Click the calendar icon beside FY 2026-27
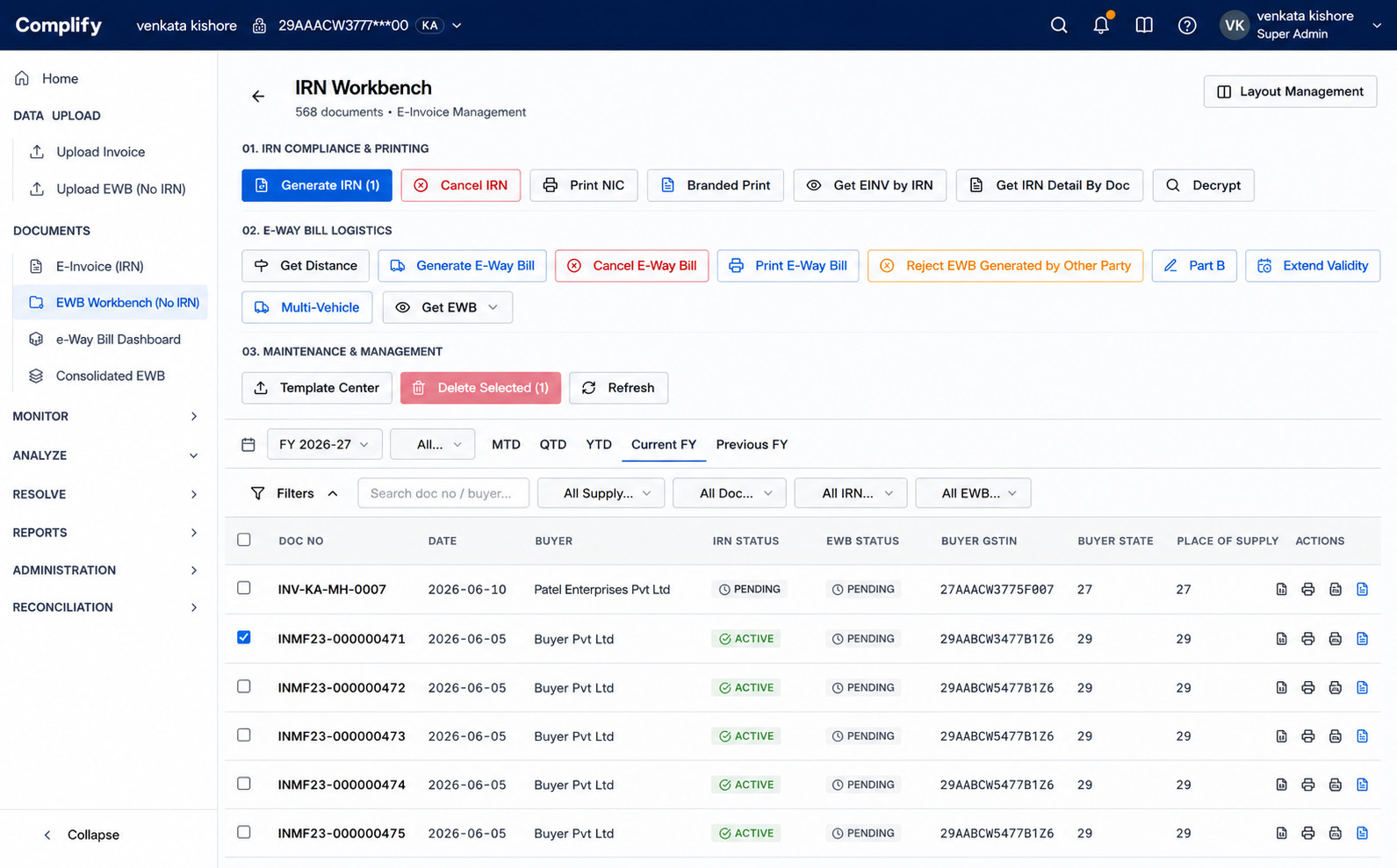1397x868 pixels. point(248,445)
